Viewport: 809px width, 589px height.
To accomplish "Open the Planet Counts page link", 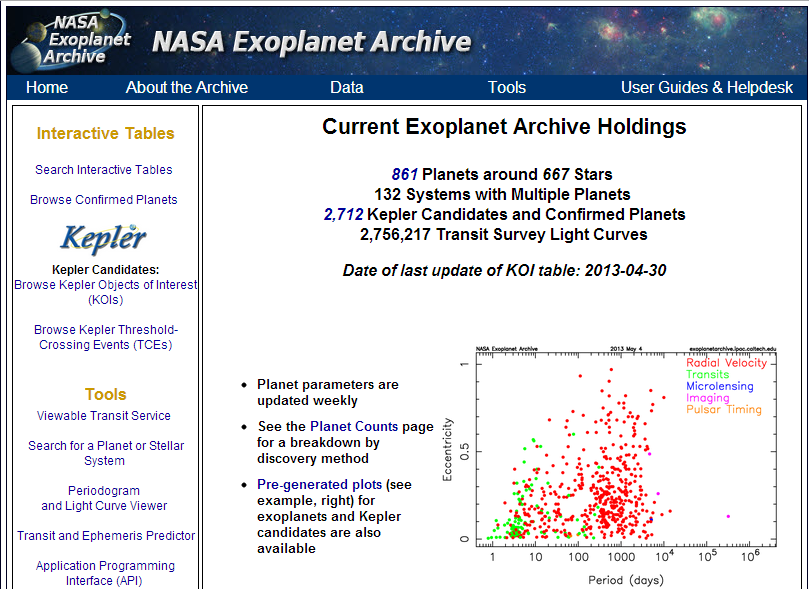I will [x=354, y=427].
